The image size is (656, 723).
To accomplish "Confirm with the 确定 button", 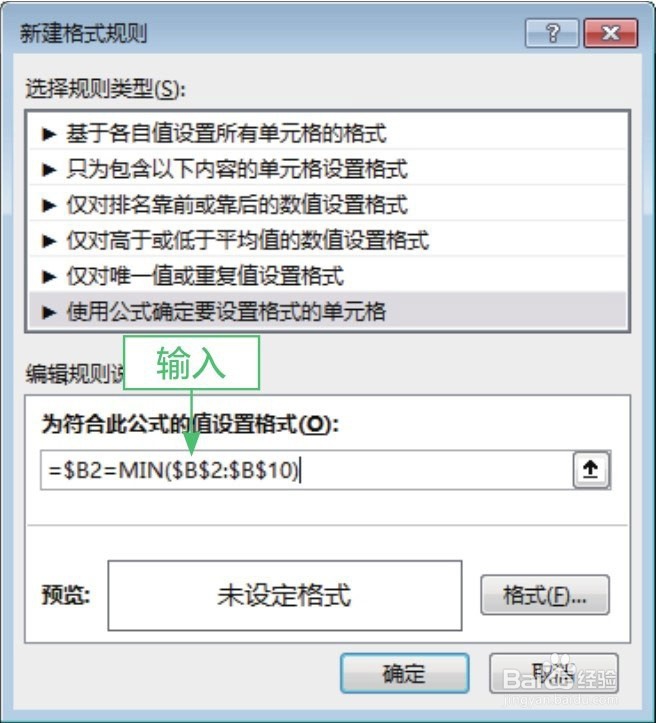I will tap(404, 673).
